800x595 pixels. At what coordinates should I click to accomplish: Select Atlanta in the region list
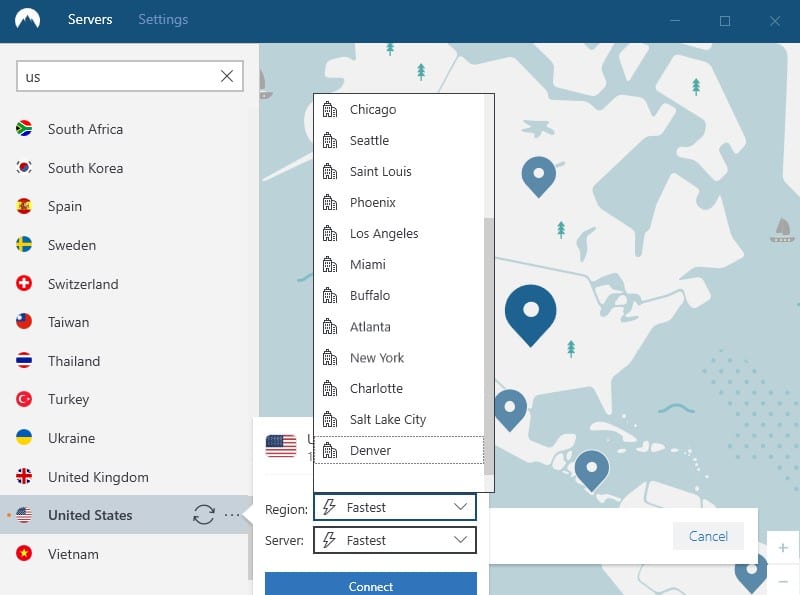coord(398,327)
